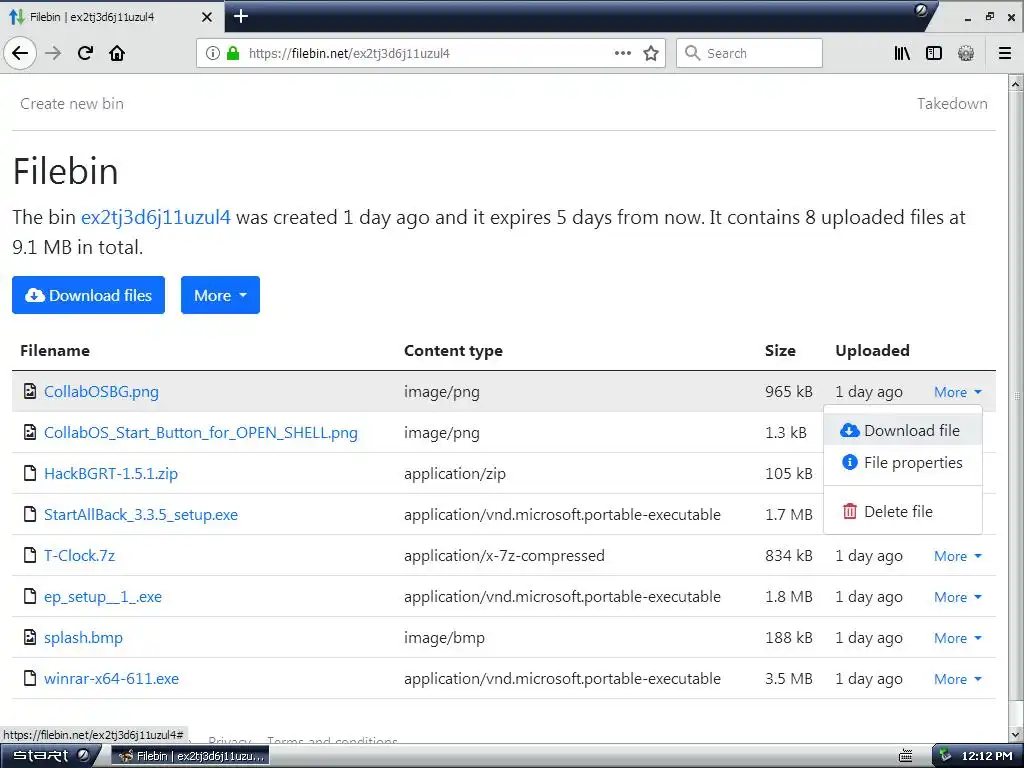Image resolution: width=1024 pixels, height=768 pixels.
Task: Select the Filebin browser tab
Action: [x=112, y=17]
